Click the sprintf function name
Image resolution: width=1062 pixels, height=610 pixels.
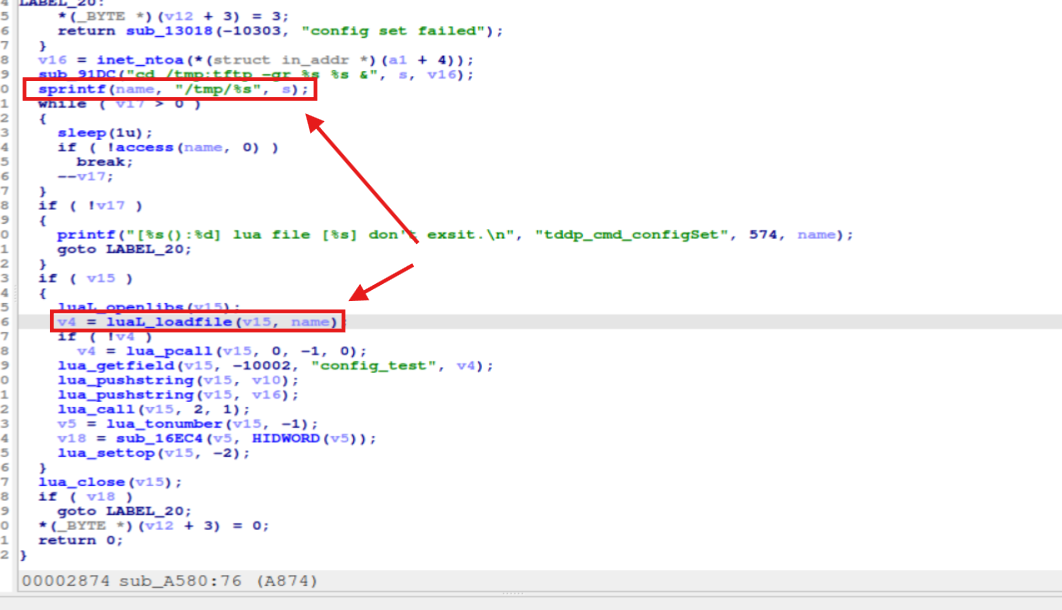click(x=72, y=89)
